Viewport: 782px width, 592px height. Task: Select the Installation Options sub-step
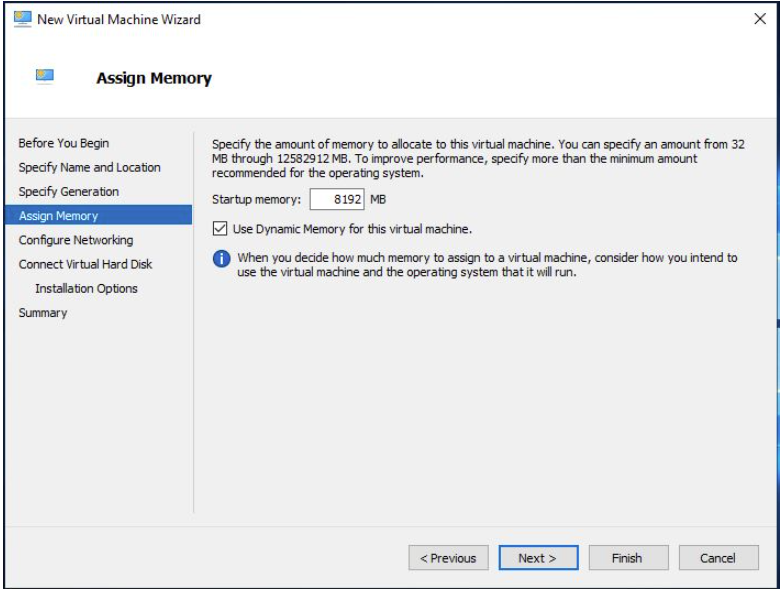click(86, 289)
